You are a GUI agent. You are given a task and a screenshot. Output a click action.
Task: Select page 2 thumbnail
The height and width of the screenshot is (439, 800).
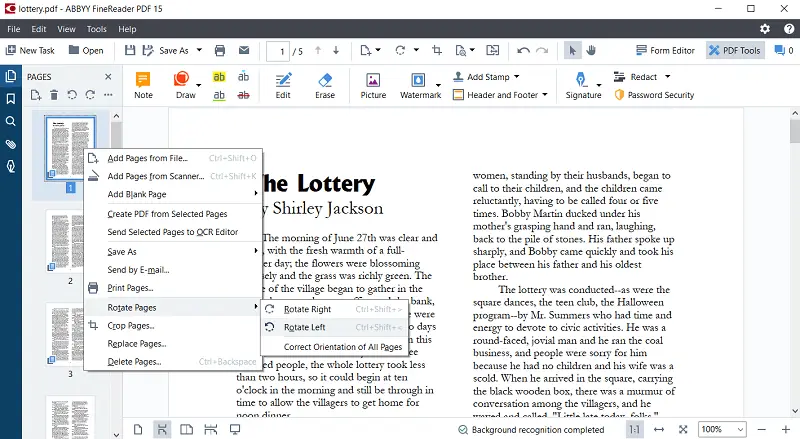(68, 242)
